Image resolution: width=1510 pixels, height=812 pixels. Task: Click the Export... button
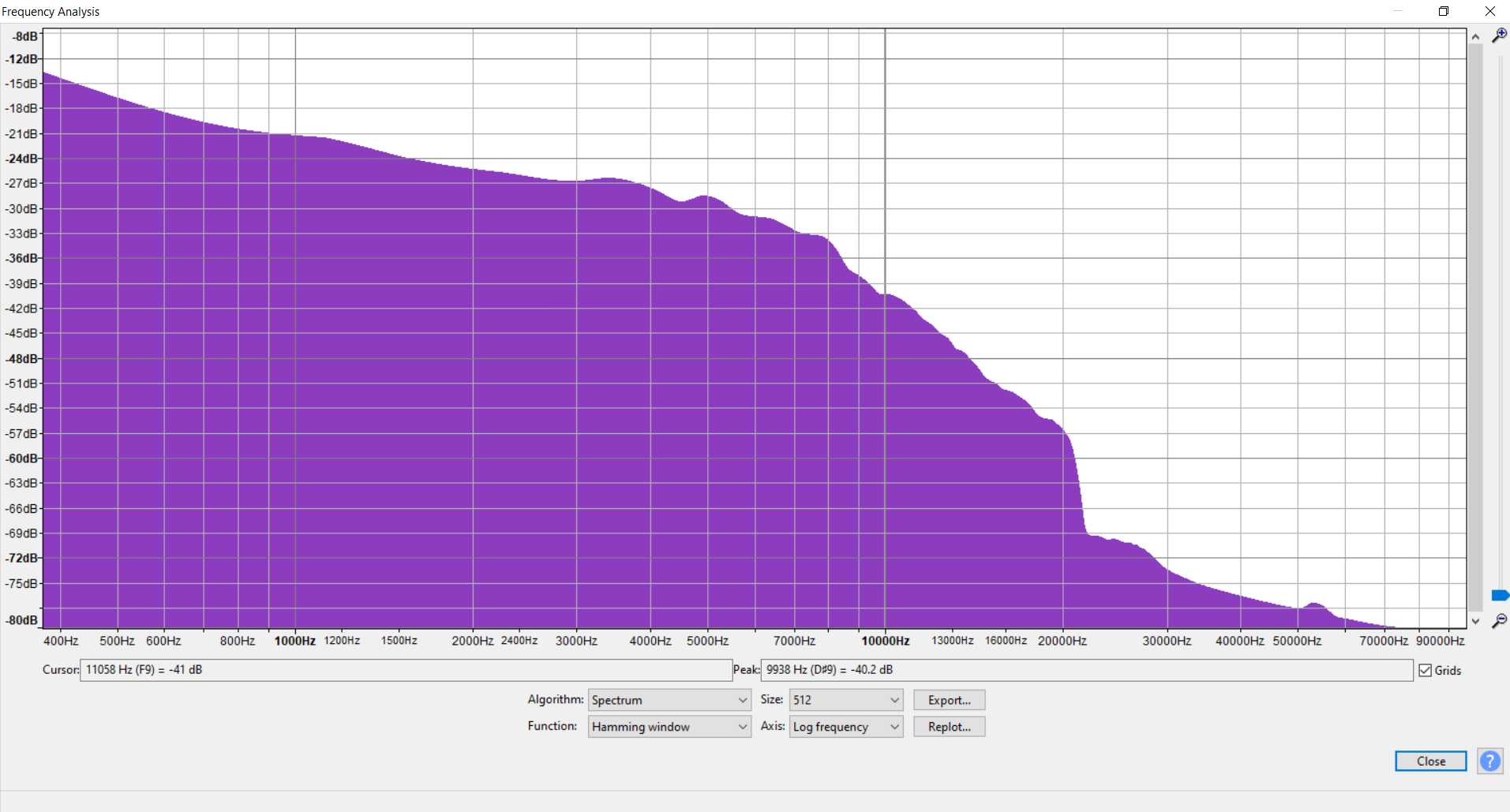(949, 700)
